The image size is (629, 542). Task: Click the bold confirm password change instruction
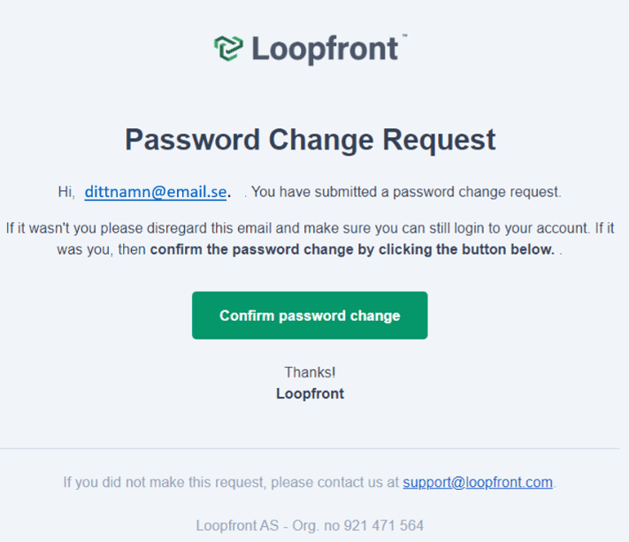pos(352,250)
